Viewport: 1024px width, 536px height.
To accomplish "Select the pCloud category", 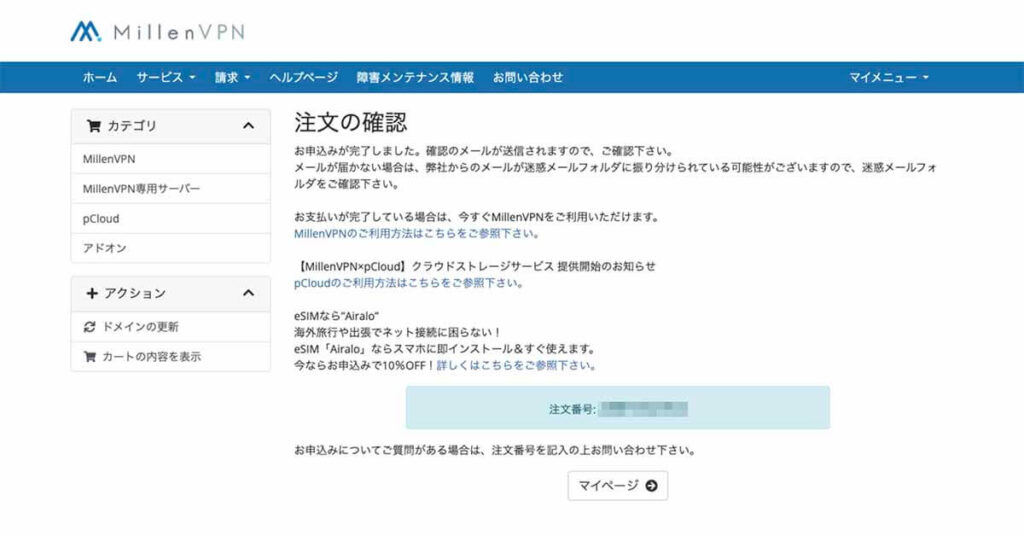I will 170,219.
